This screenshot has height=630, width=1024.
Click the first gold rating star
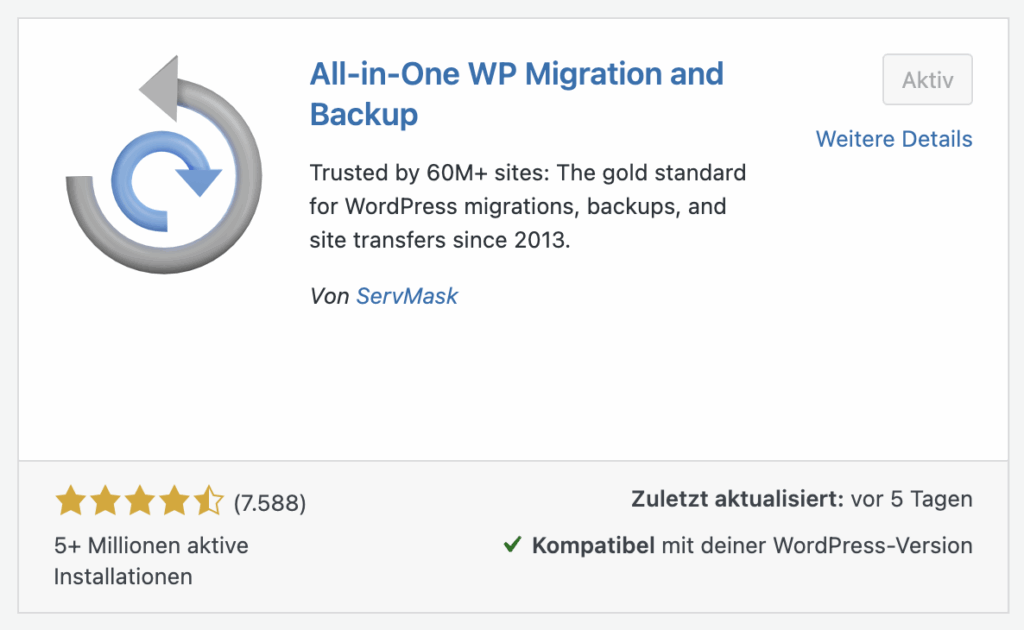pos(70,501)
